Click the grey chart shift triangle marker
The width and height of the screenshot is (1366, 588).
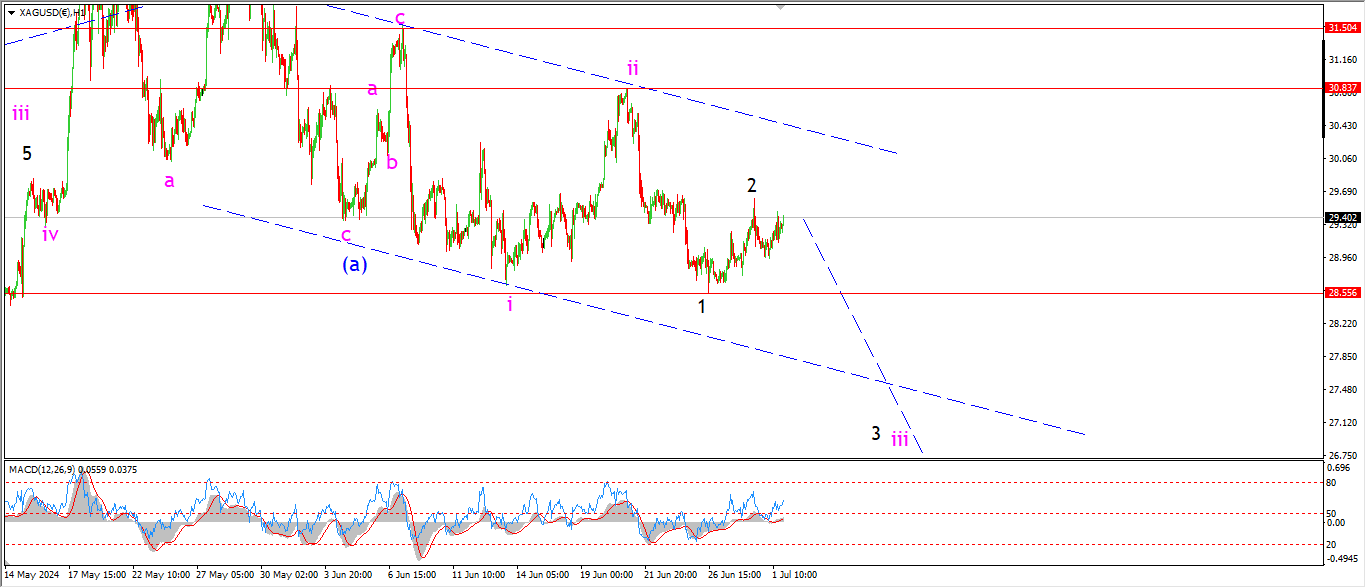[x=780, y=6]
